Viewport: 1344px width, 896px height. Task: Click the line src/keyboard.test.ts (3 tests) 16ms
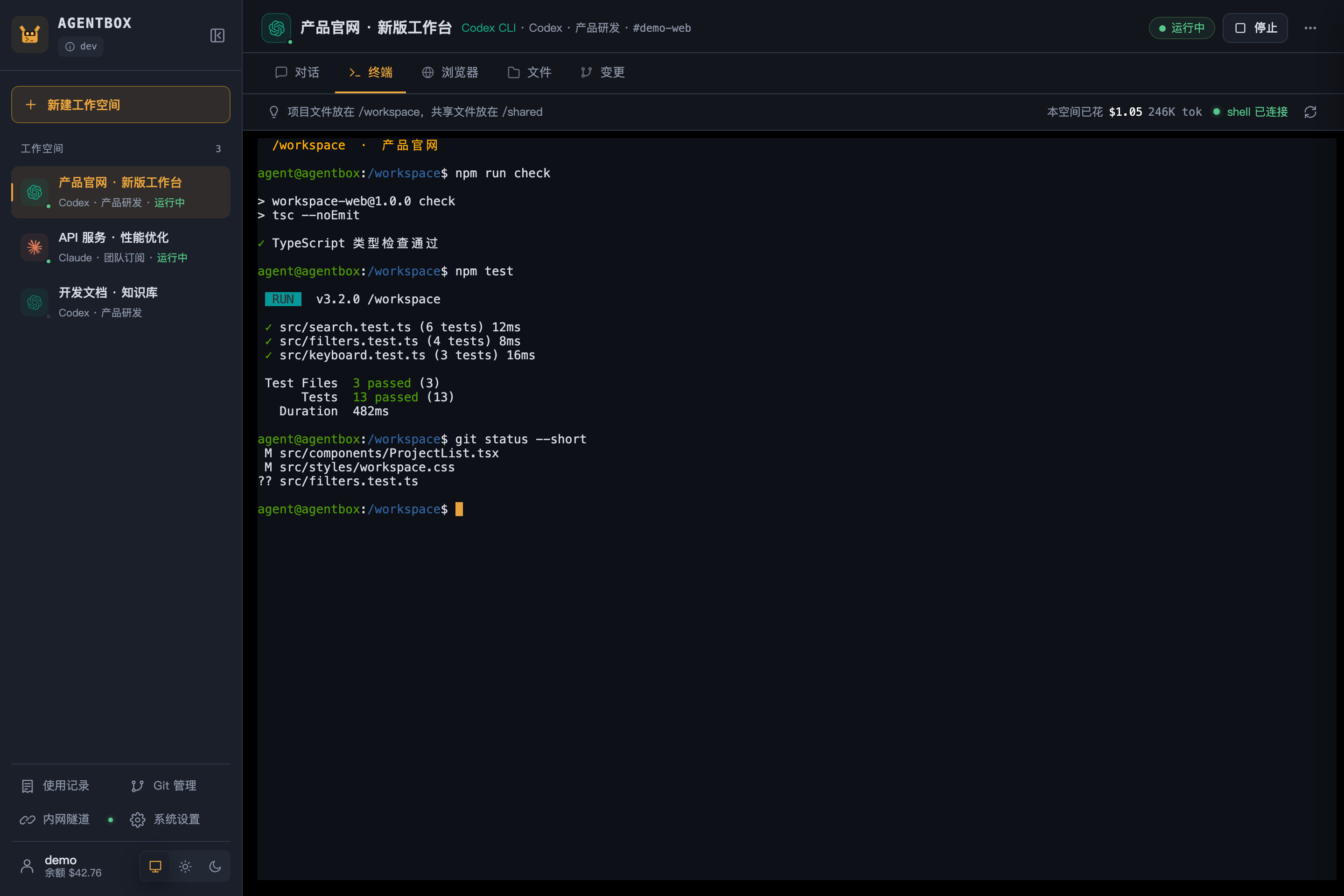400,356
